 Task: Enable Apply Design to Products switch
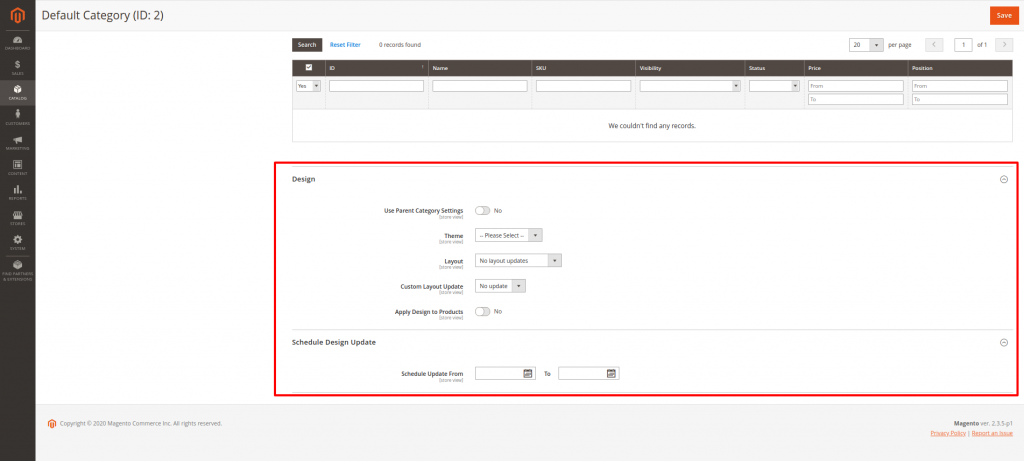coord(483,311)
